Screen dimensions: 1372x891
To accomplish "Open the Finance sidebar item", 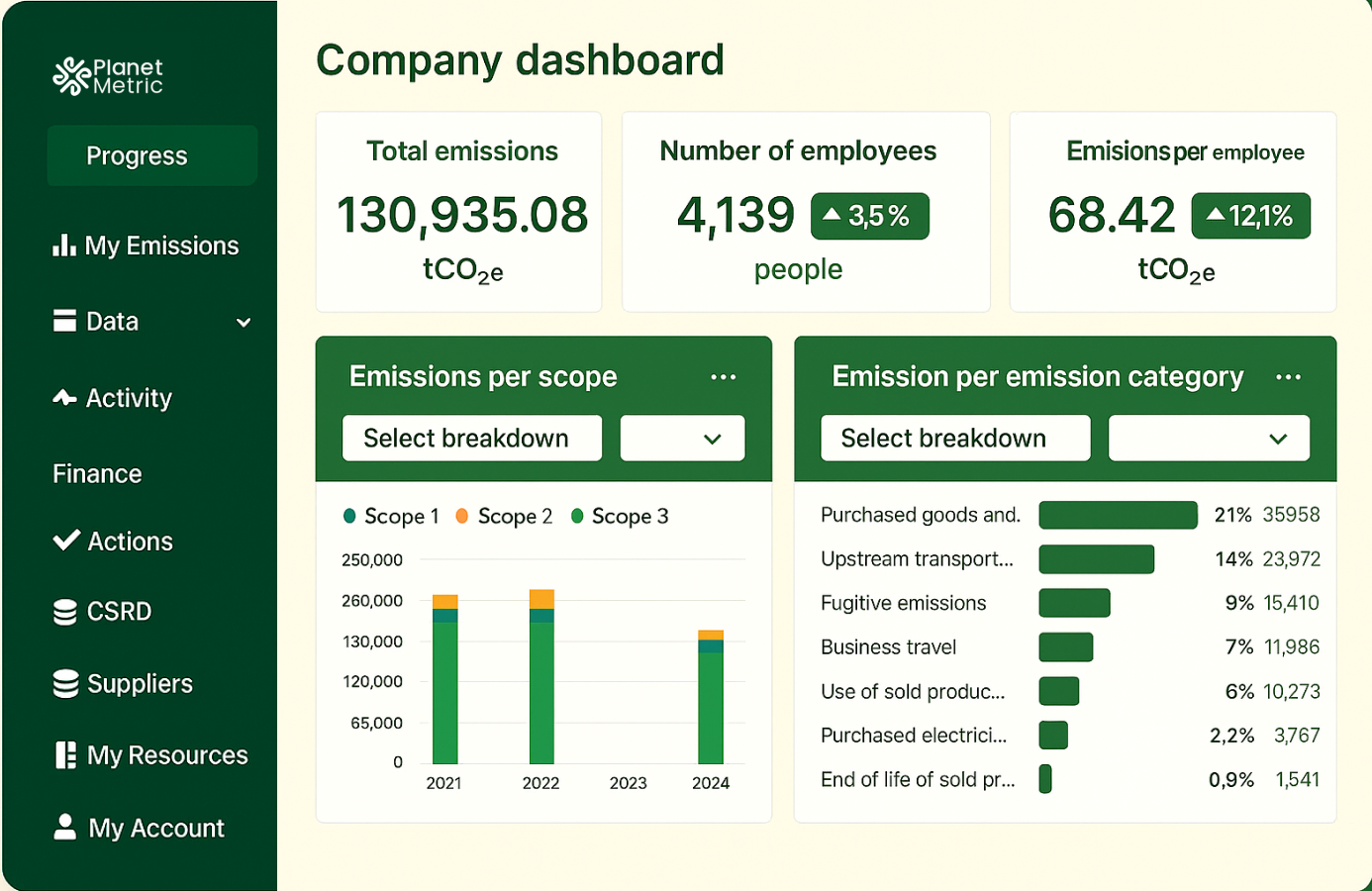I will (x=97, y=474).
